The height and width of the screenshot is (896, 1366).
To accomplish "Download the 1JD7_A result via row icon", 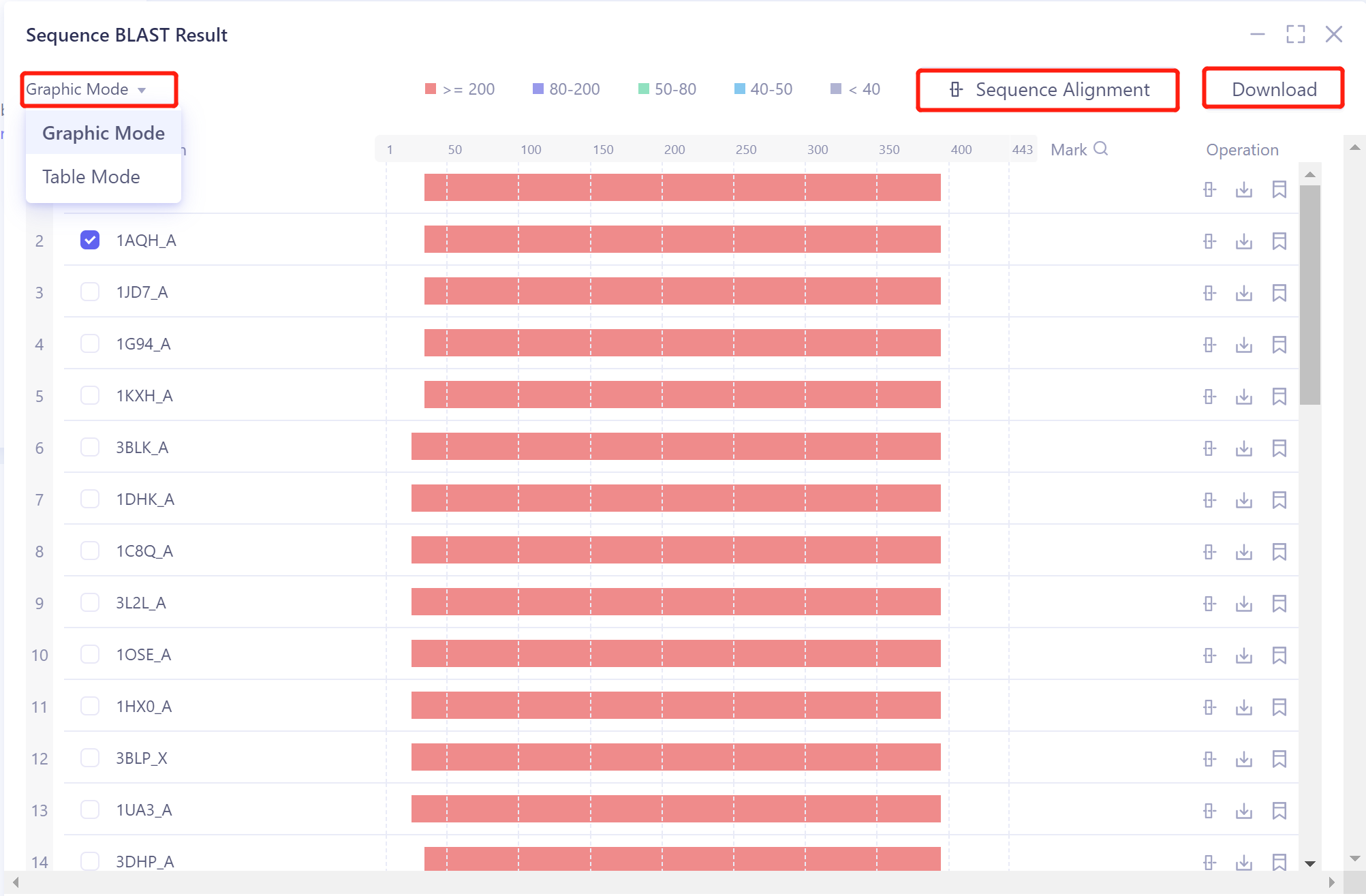I will coord(1244,293).
